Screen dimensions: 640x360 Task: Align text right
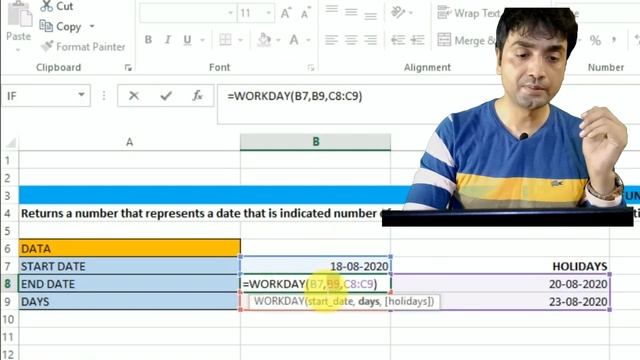tap(371, 40)
